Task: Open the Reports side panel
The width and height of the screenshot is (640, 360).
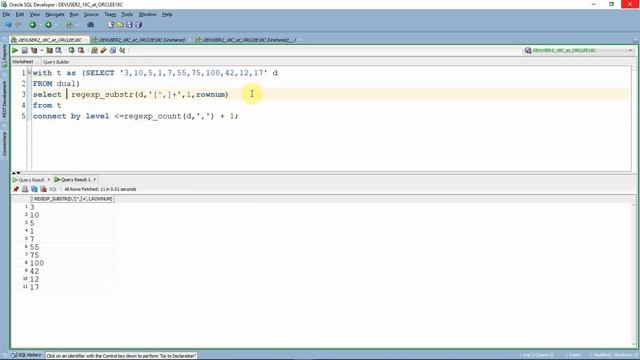Action: point(4,56)
